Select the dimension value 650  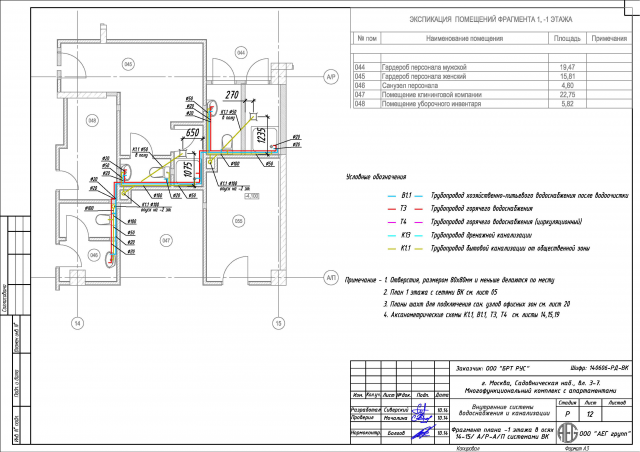click(192, 132)
